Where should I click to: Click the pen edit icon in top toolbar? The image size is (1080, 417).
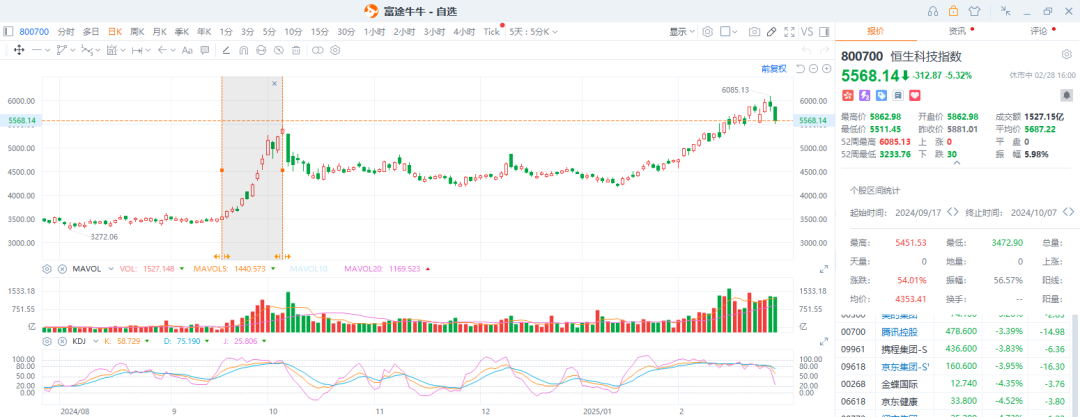772,32
